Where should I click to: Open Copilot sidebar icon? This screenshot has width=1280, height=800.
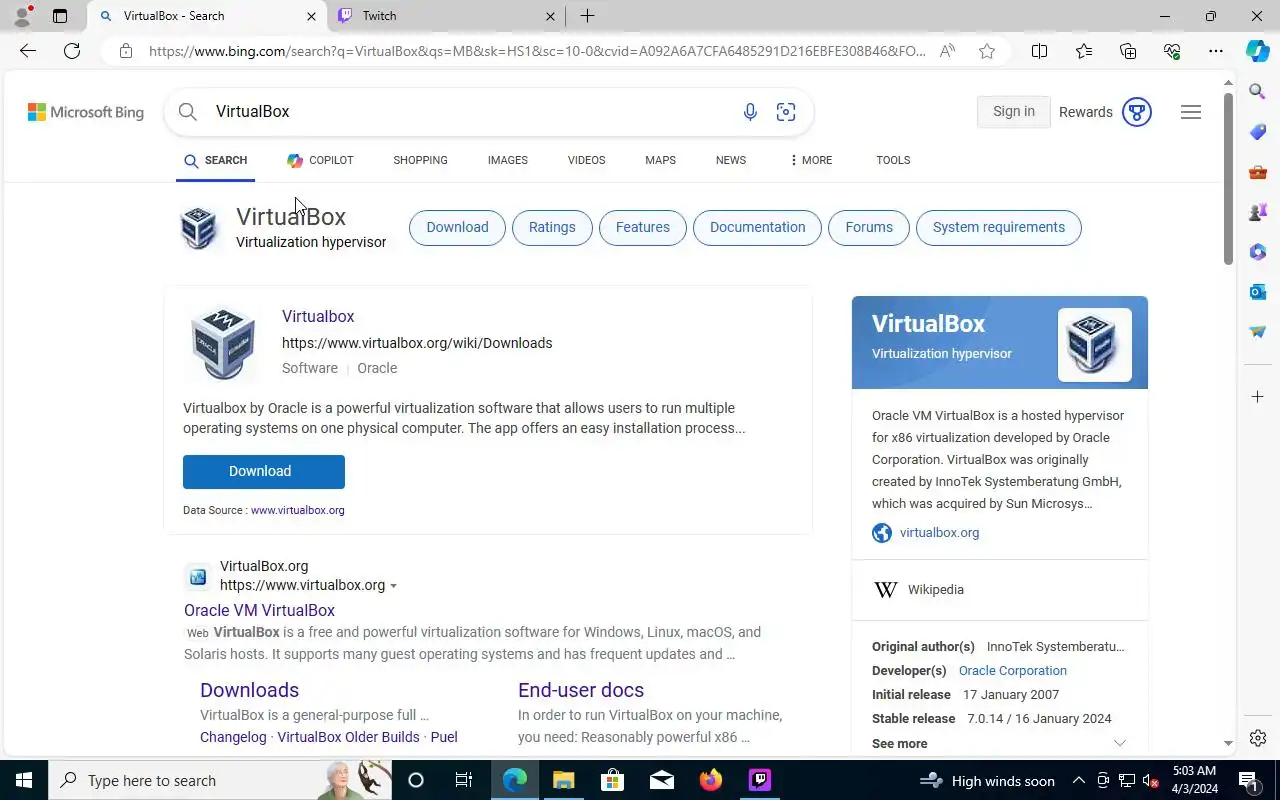click(x=1258, y=51)
